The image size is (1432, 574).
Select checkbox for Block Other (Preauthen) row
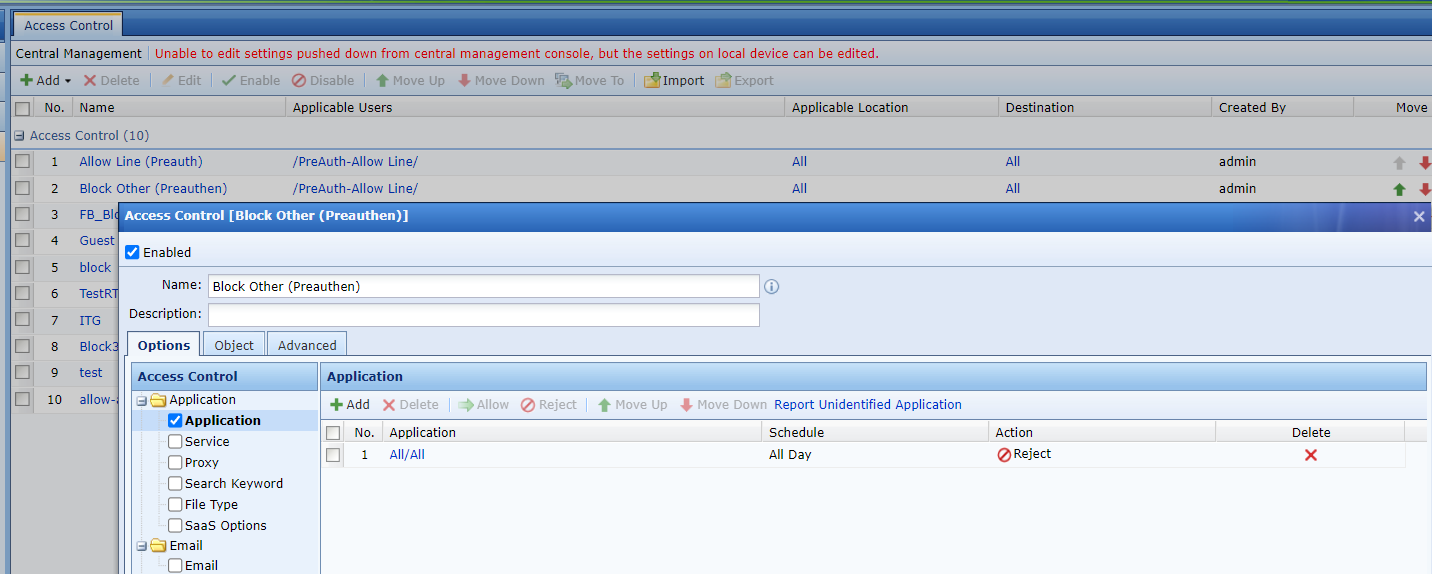(x=22, y=189)
